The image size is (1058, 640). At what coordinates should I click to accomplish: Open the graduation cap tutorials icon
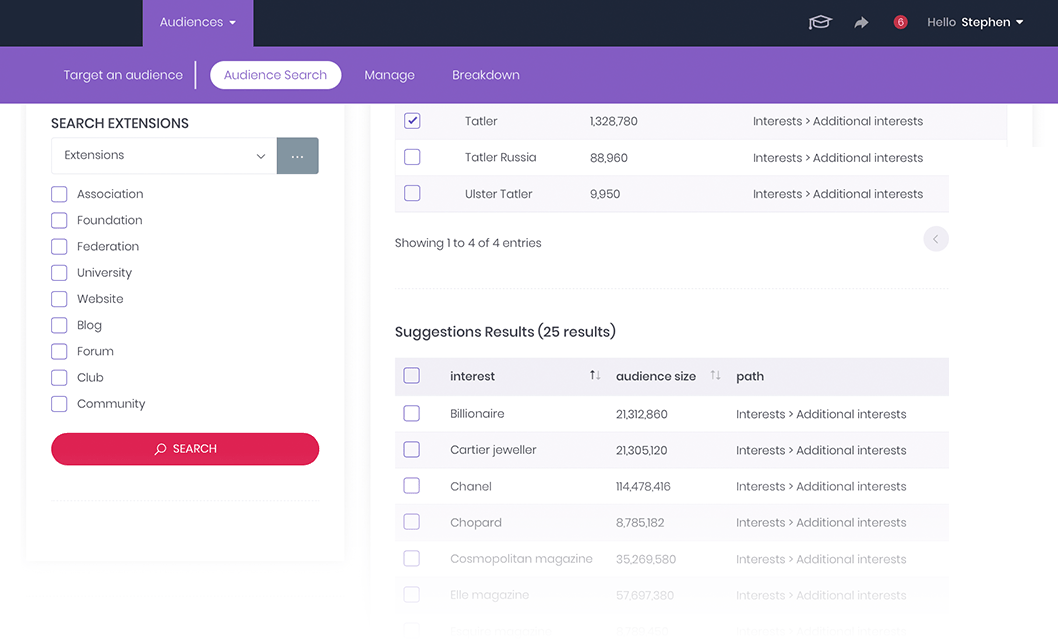pos(820,22)
